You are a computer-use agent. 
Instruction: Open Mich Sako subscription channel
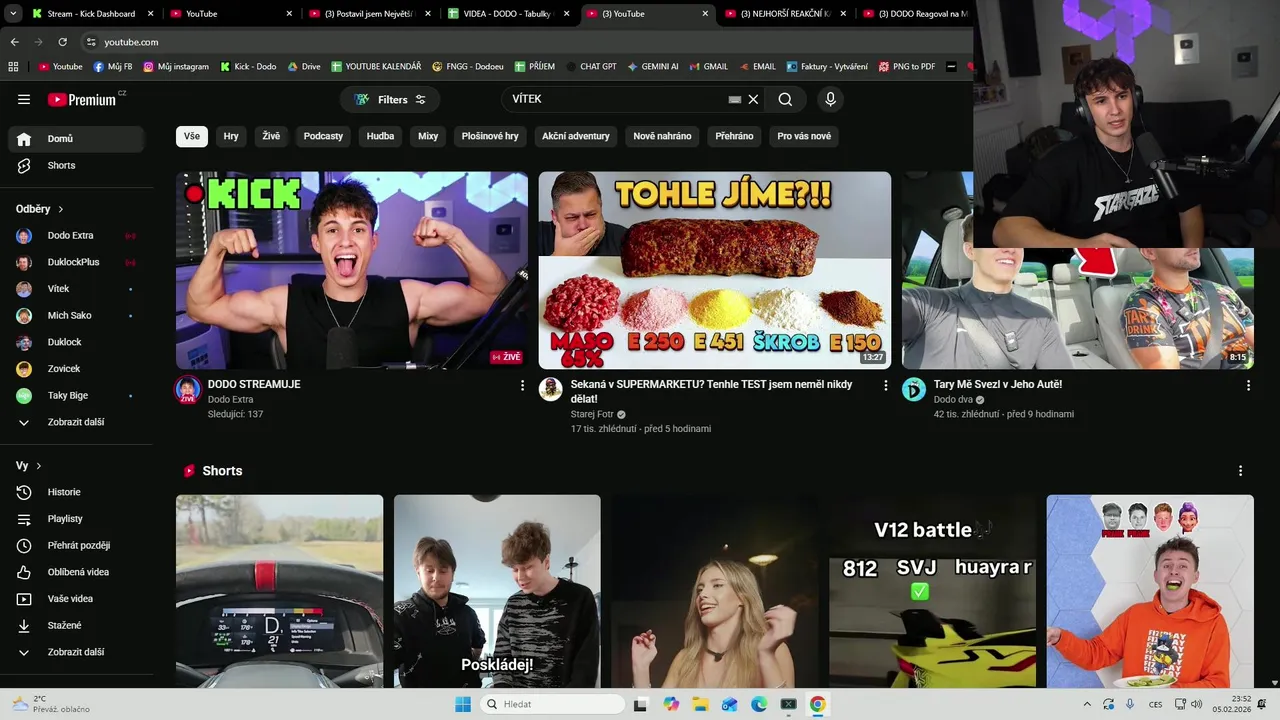78,315
